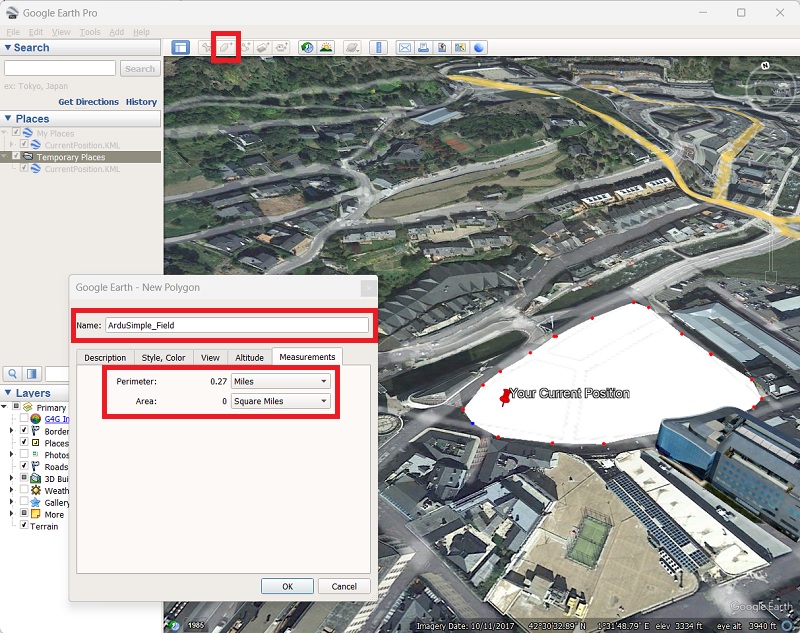Open the Altitude tab
800x633 pixels.
point(249,357)
